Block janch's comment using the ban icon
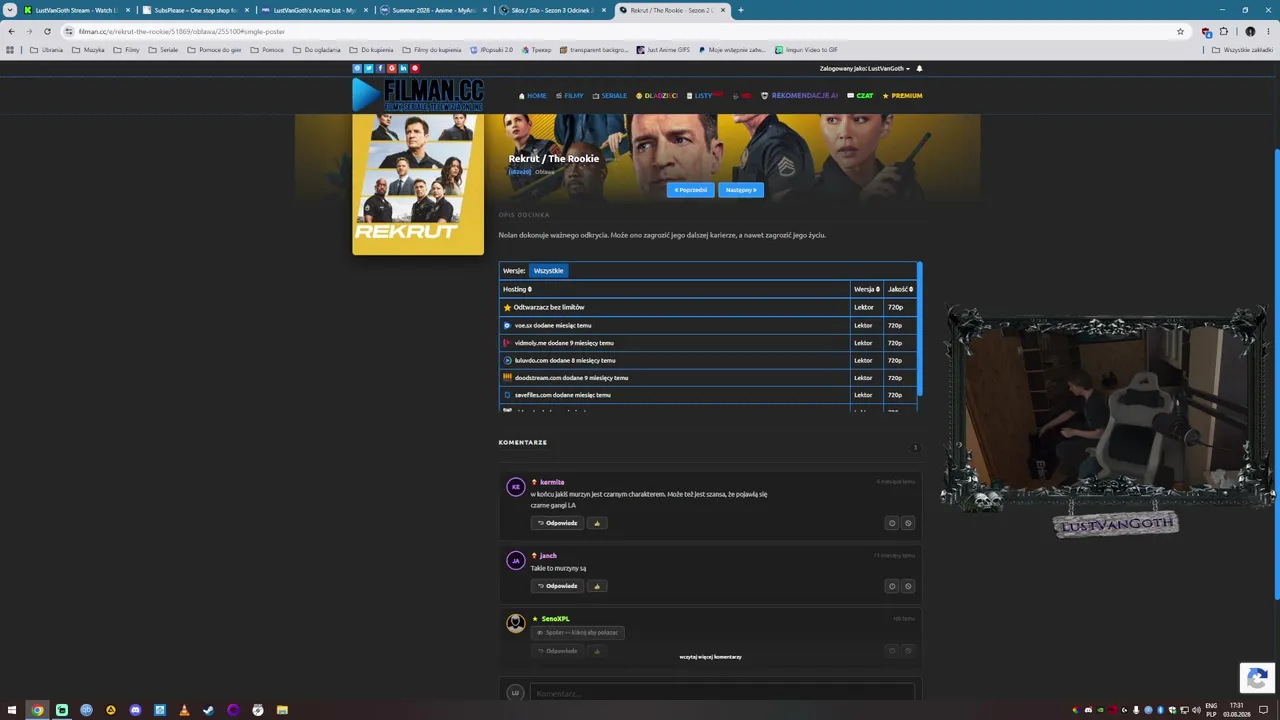Image resolution: width=1280 pixels, height=720 pixels. [x=908, y=586]
